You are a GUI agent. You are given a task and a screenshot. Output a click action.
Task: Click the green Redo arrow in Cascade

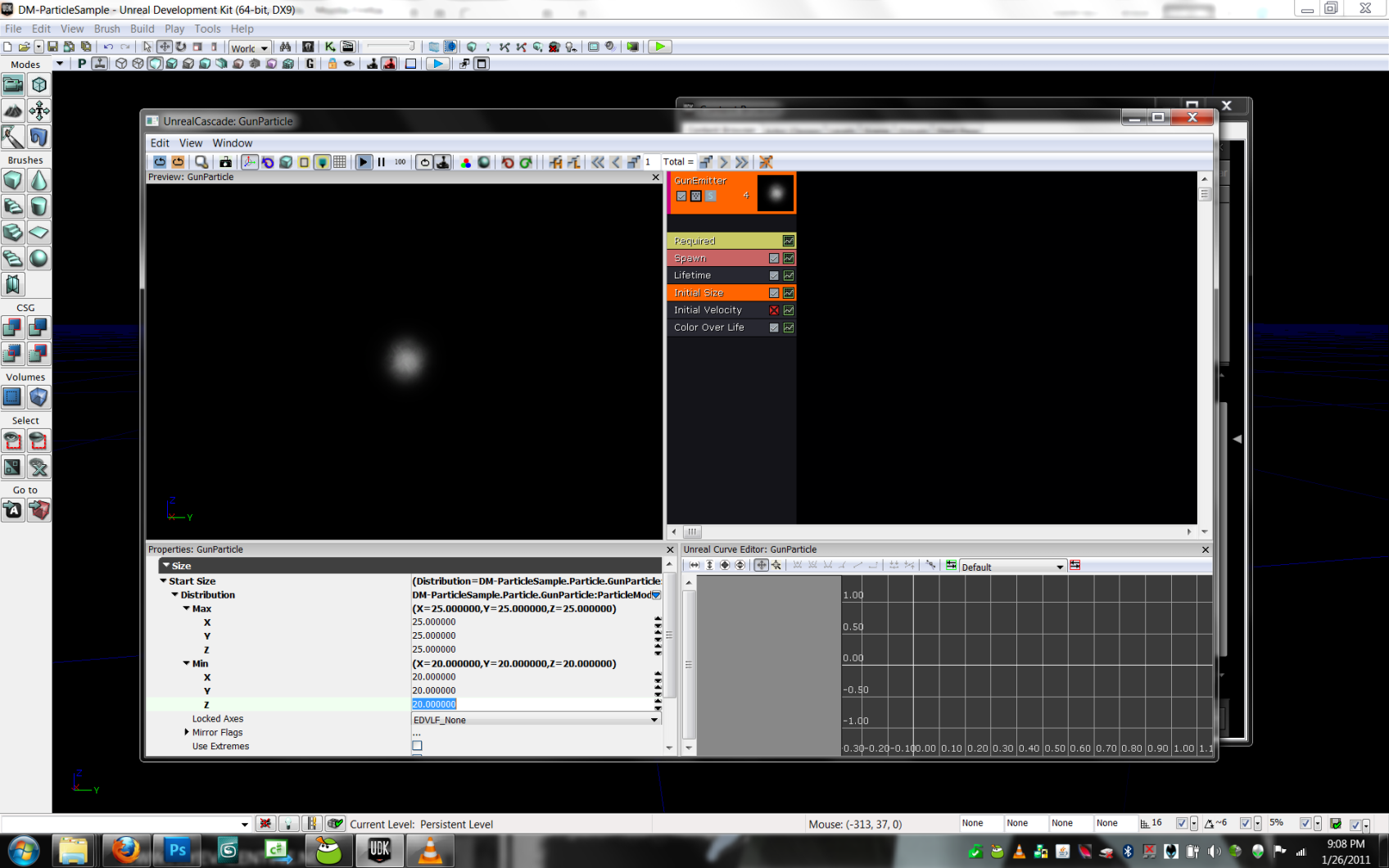[x=526, y=162]
